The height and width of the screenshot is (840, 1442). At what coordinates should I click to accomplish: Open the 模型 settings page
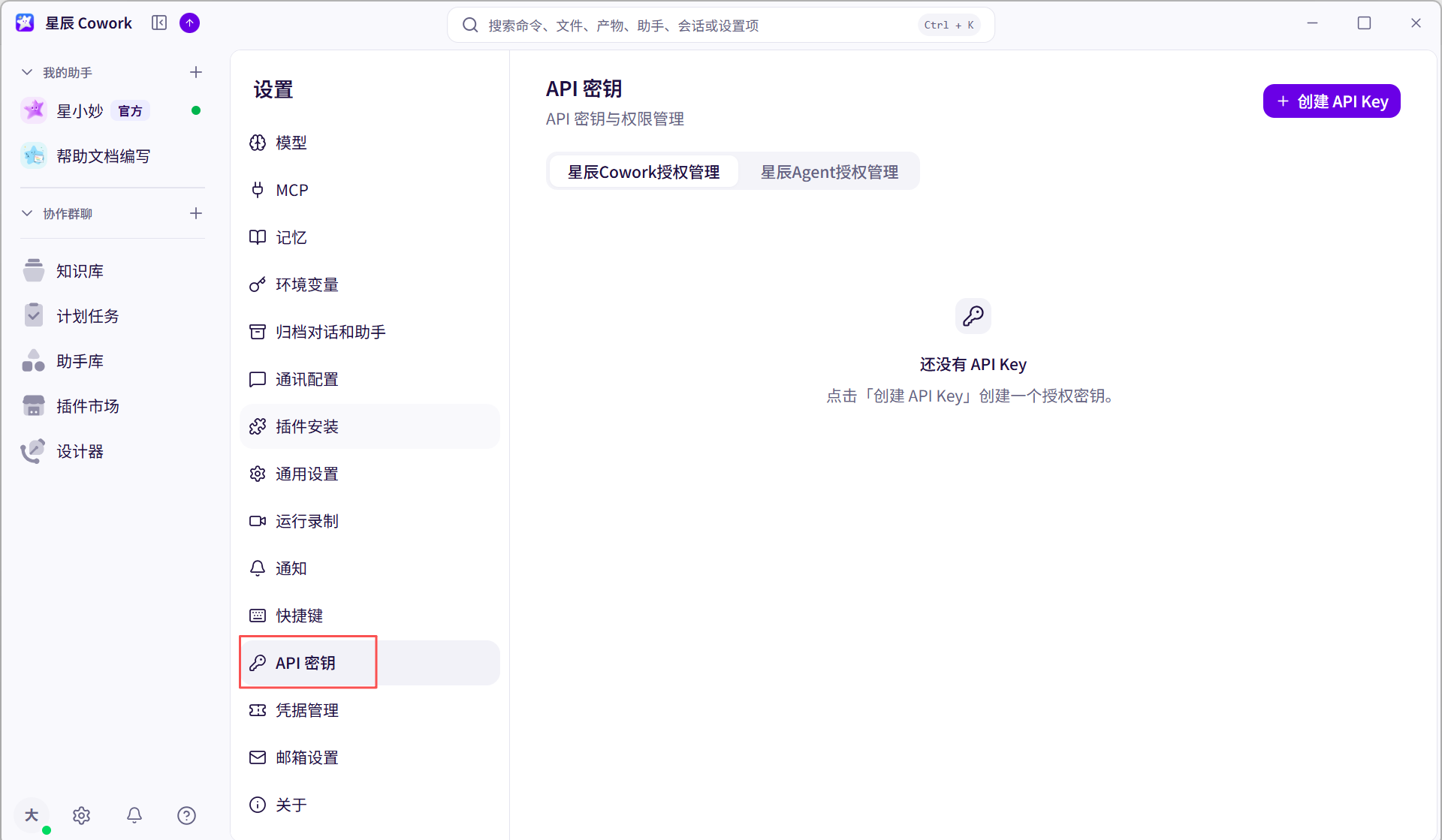point(370,143)
